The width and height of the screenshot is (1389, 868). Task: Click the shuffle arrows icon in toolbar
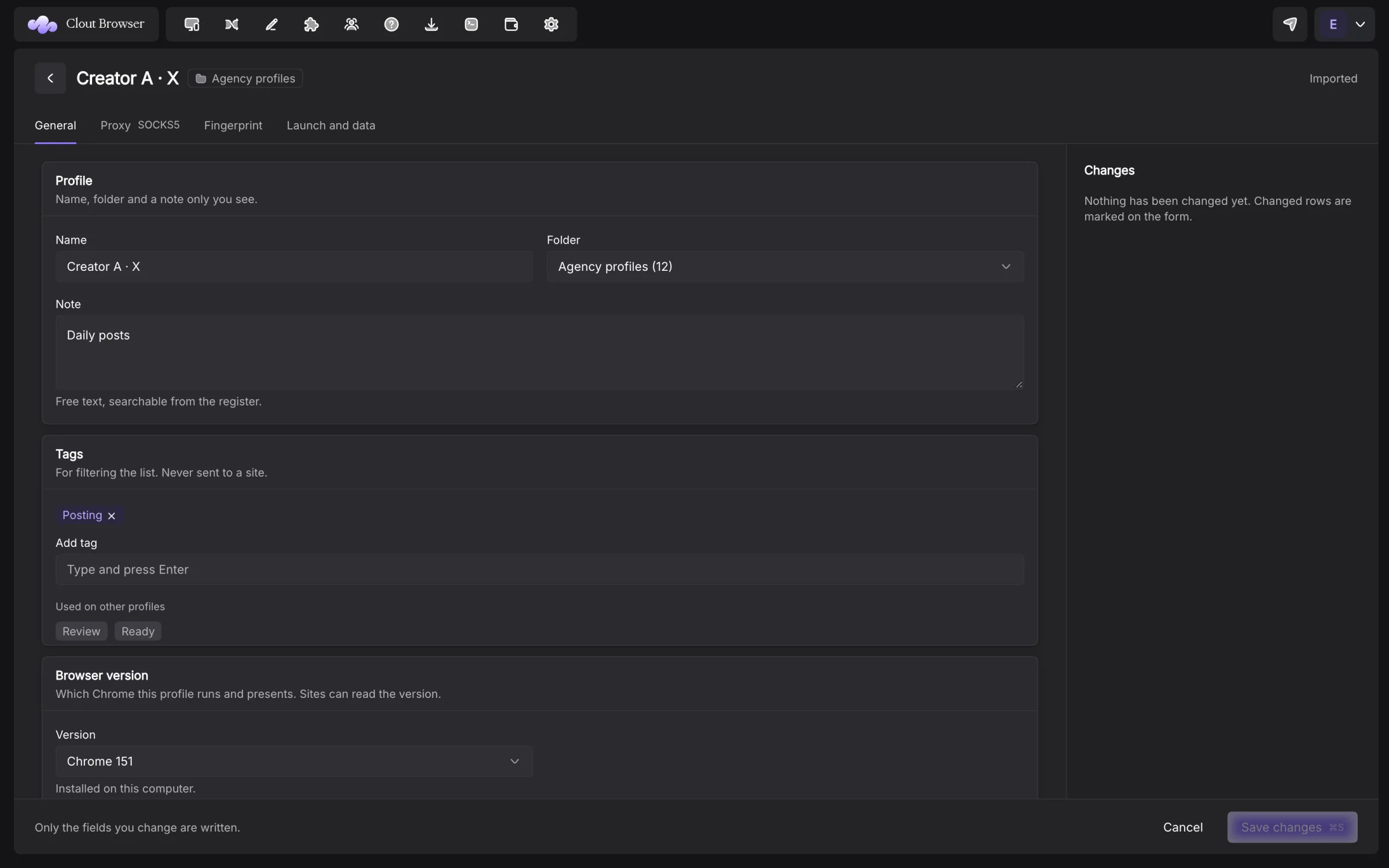point(231,24)
